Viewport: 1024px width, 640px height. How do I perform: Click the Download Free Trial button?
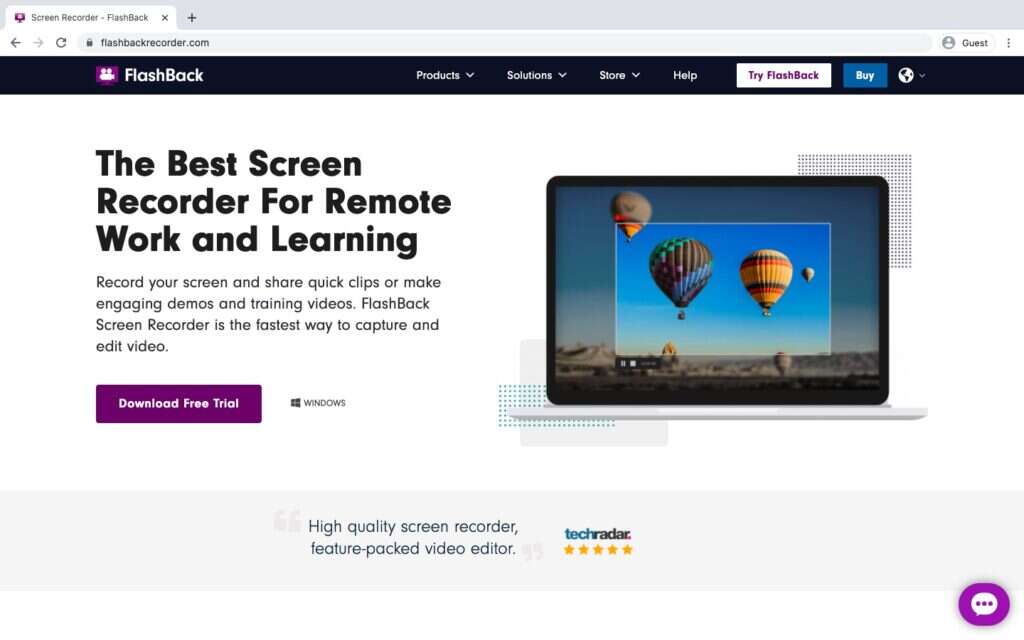tap(178, 404)
